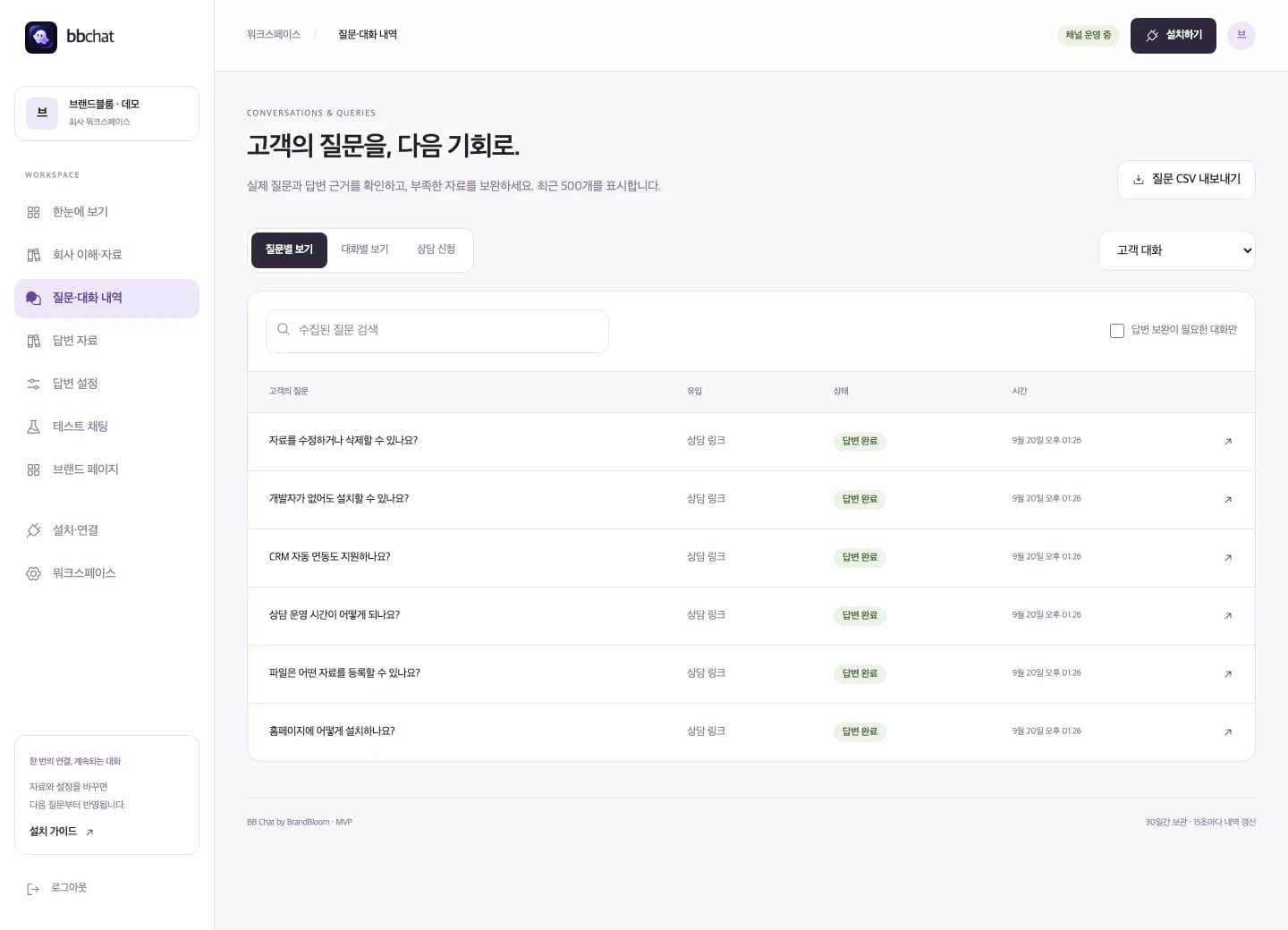Click the 채널 운영 중 status badge

tap(1088, 36)
